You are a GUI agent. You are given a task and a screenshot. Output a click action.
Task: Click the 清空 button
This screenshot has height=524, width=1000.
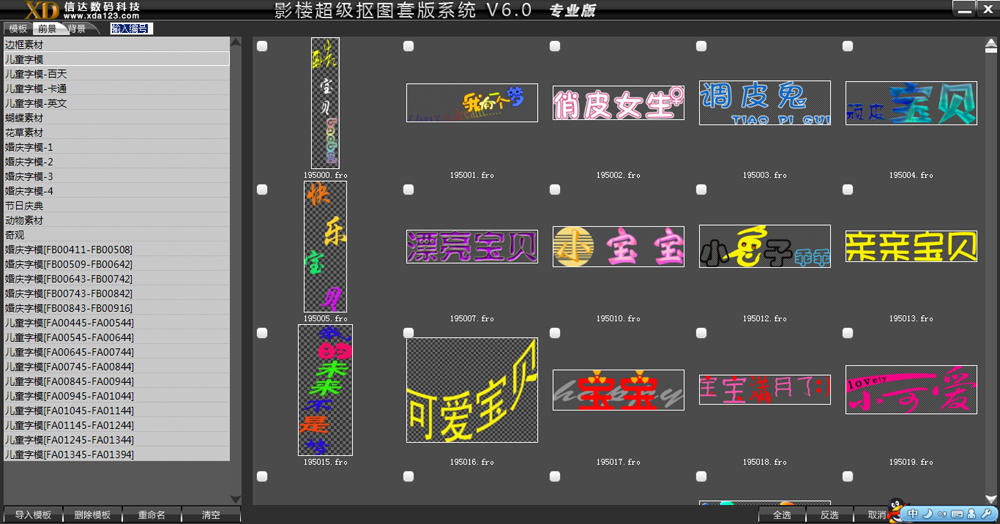point(211,514)
